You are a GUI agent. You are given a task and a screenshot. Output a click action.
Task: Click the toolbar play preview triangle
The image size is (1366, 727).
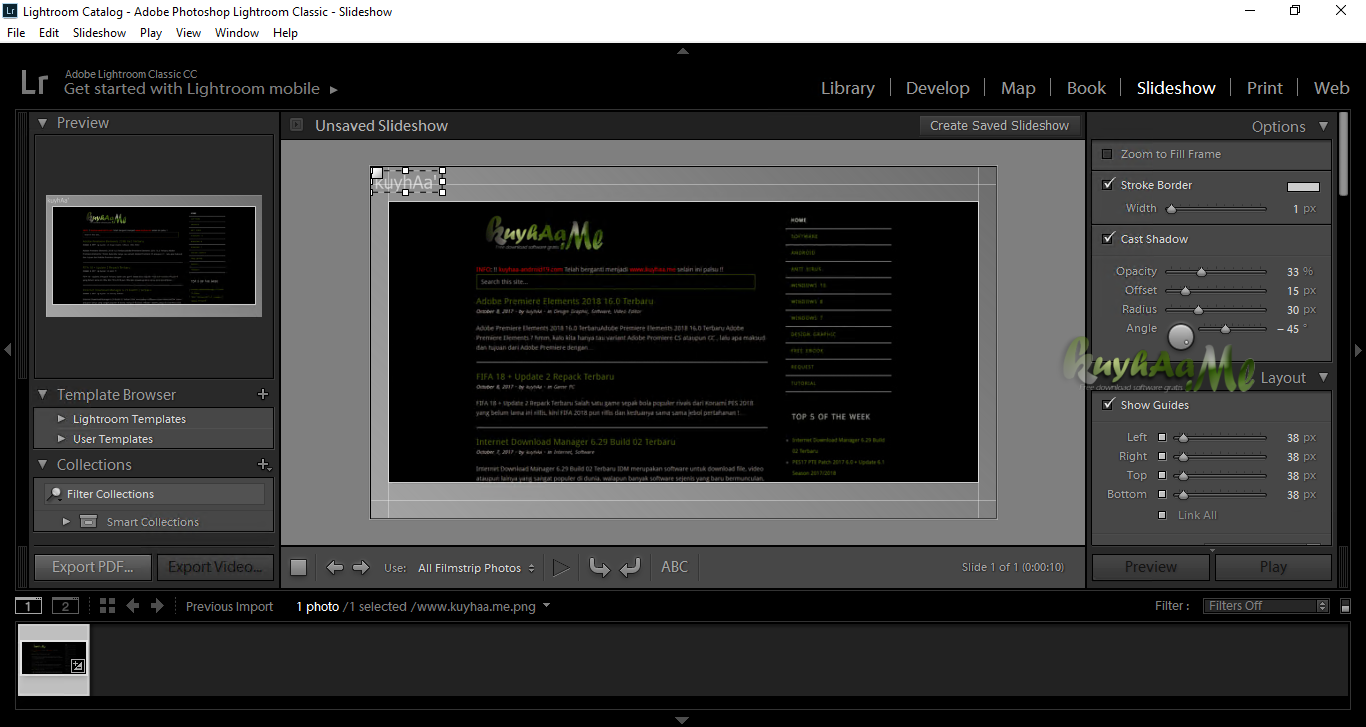click(x=561, y=567)
